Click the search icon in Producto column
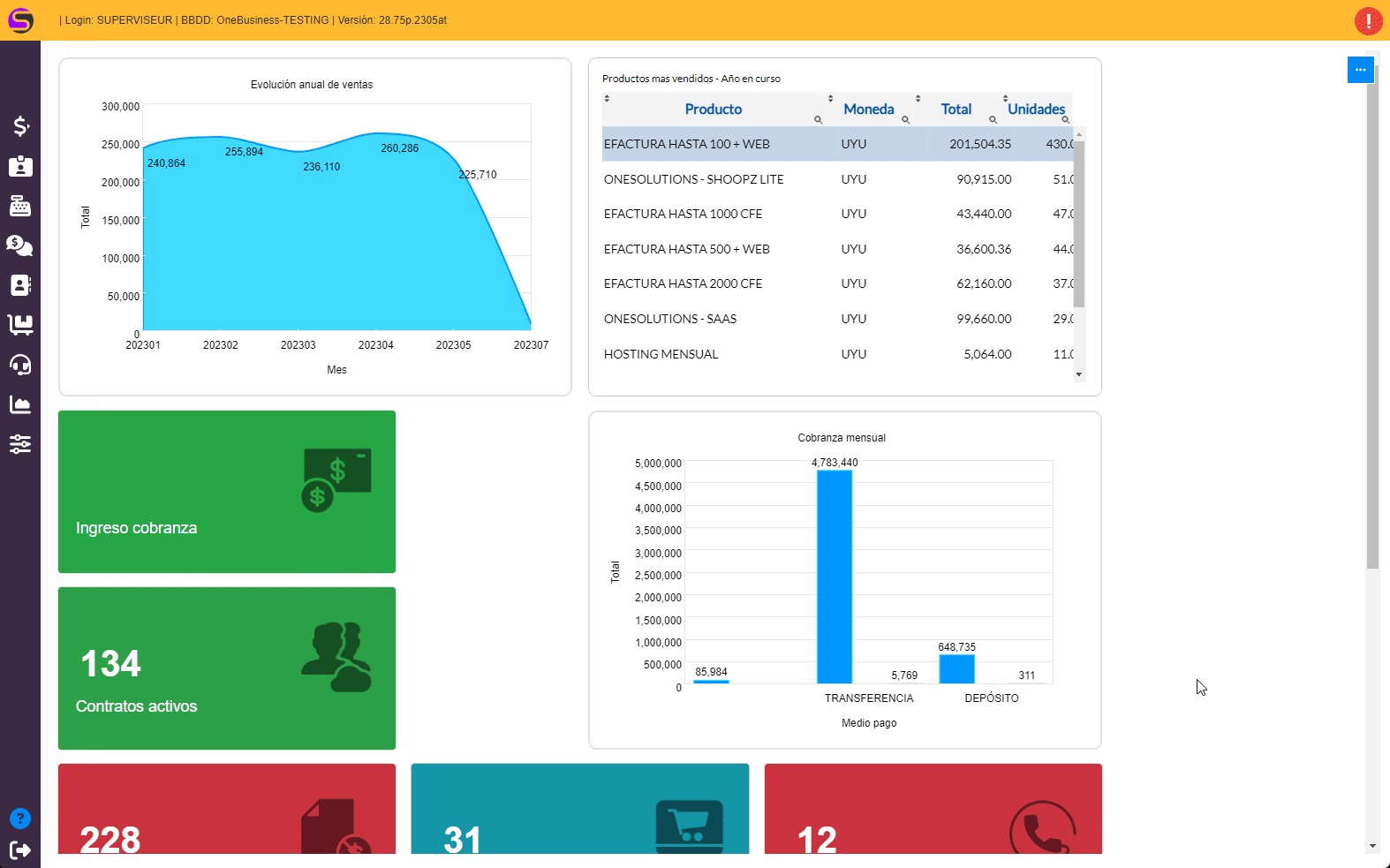The height and width of the screenshot is (868, 1390). [x=818, y=119]
